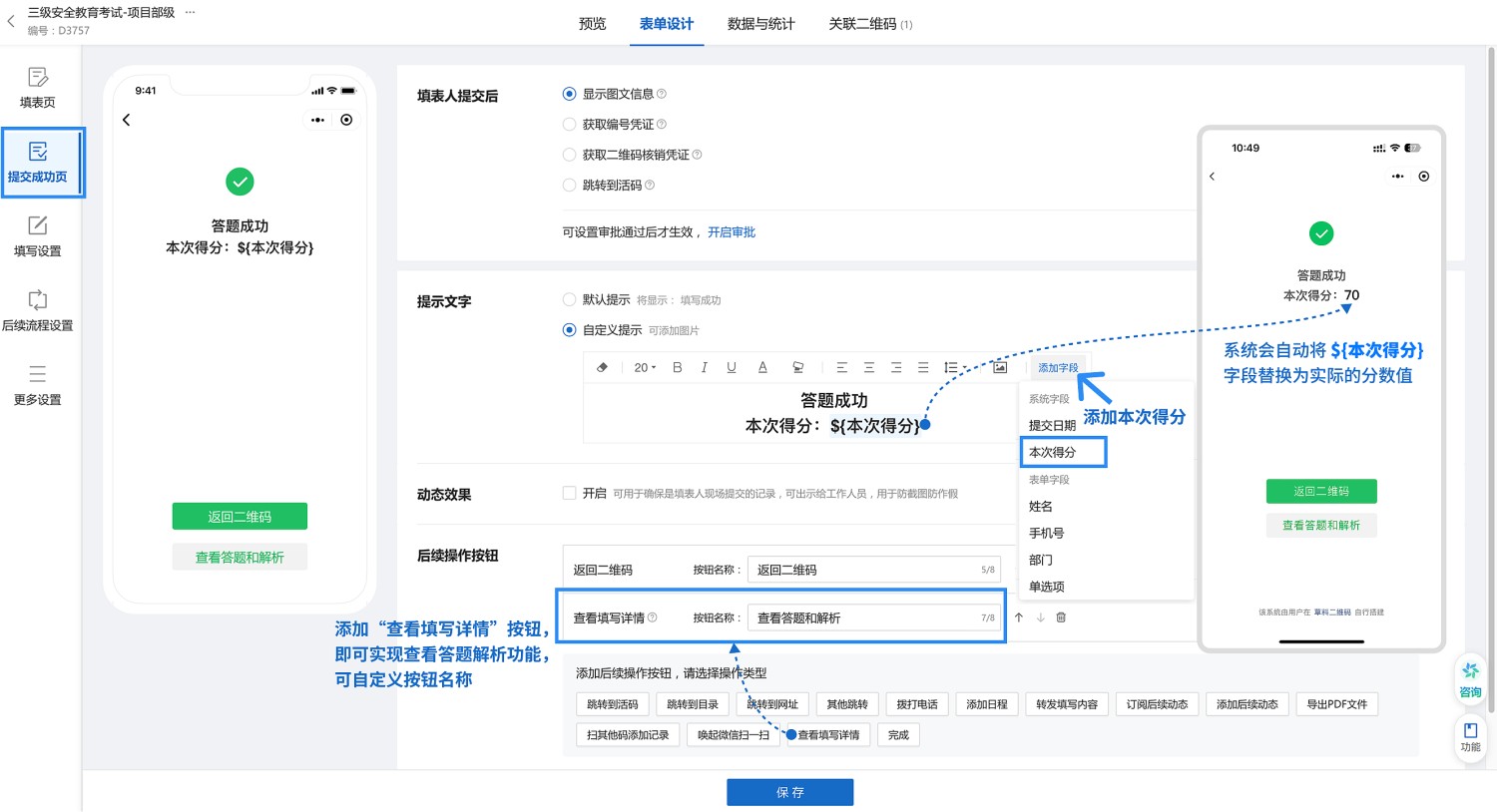Move 查看填写详情 row up with arrow
This screenshot has height=812, width=1497.
click(1019, 617)
